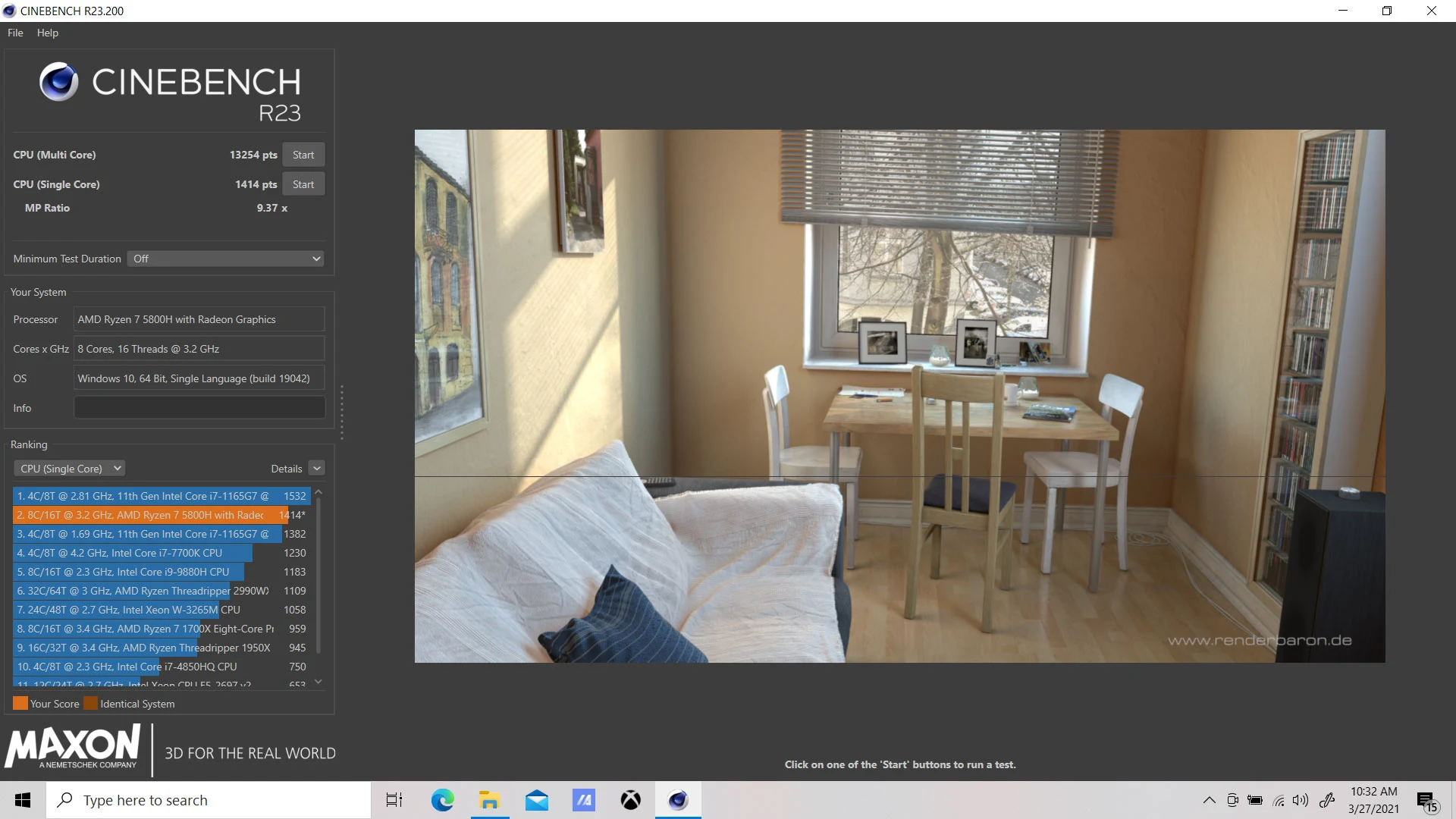The image size is (1456, 819).
Task: Start the CPU Single Core test
Action: click(303, 184)
